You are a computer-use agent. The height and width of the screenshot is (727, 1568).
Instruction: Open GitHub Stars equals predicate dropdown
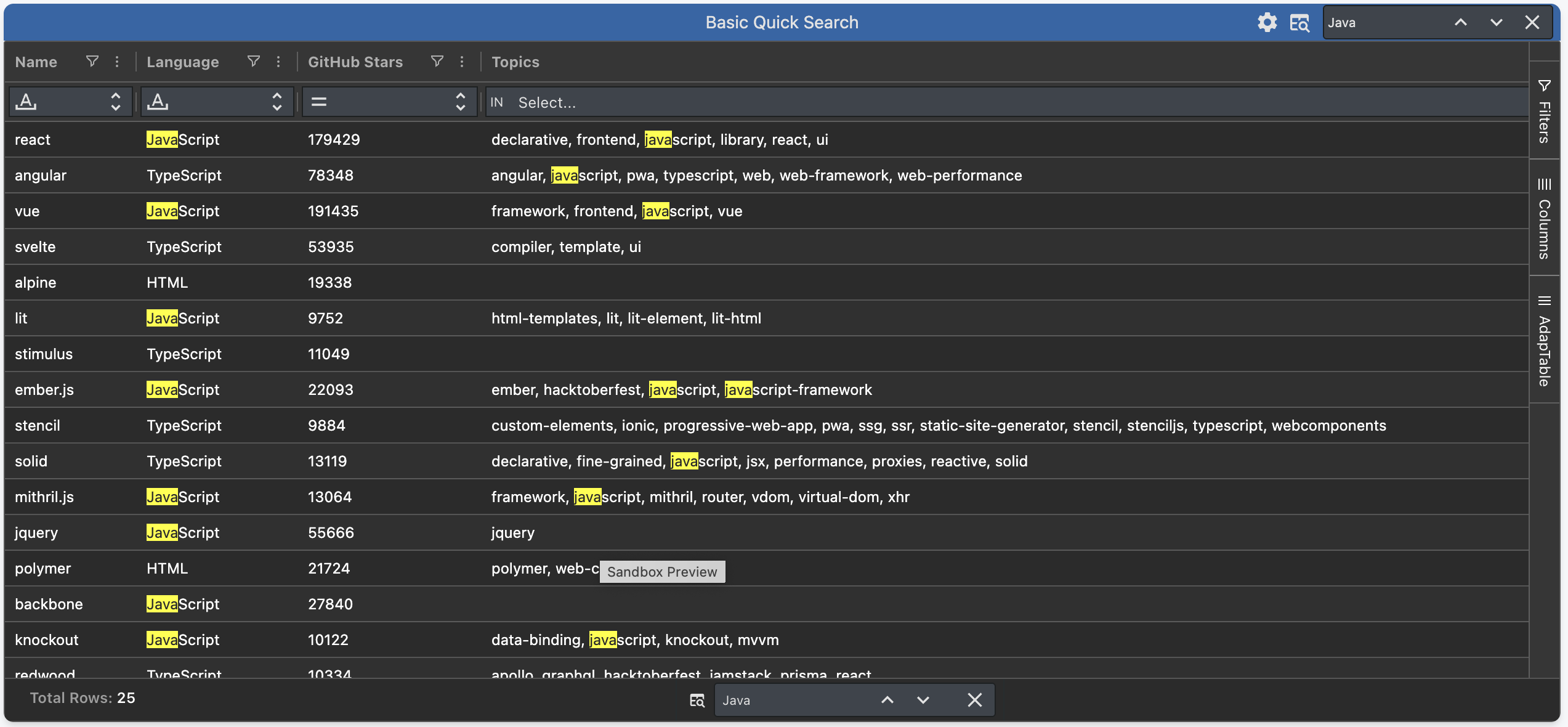389,102
